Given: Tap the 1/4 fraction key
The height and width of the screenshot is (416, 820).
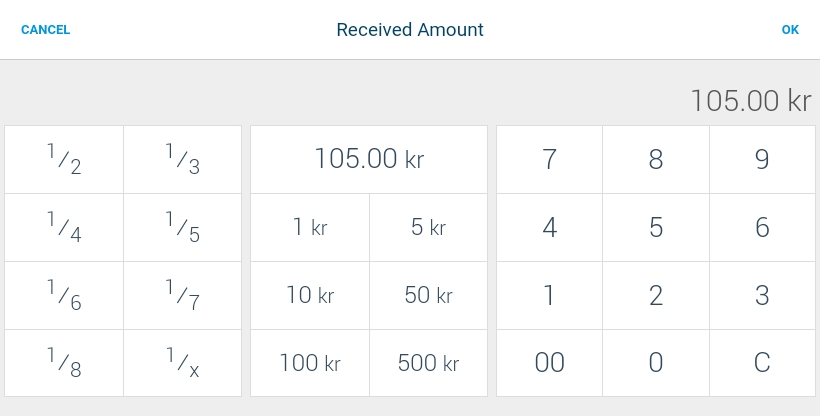Looking at the screenshot, I should point(64,228).
